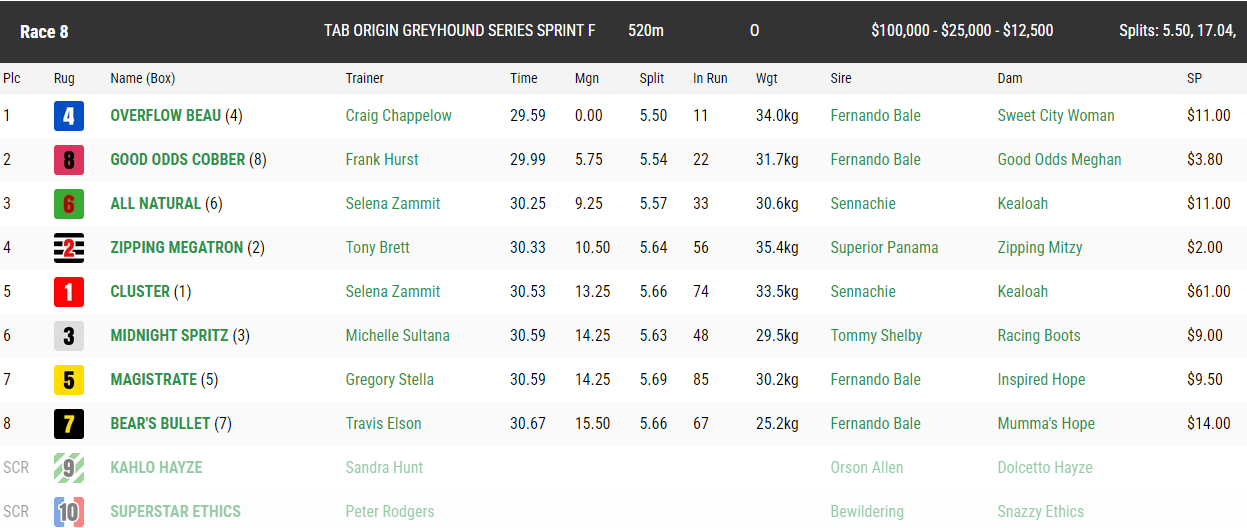
Task: Click the red rug 1 icon
Action: pos(68,292)
